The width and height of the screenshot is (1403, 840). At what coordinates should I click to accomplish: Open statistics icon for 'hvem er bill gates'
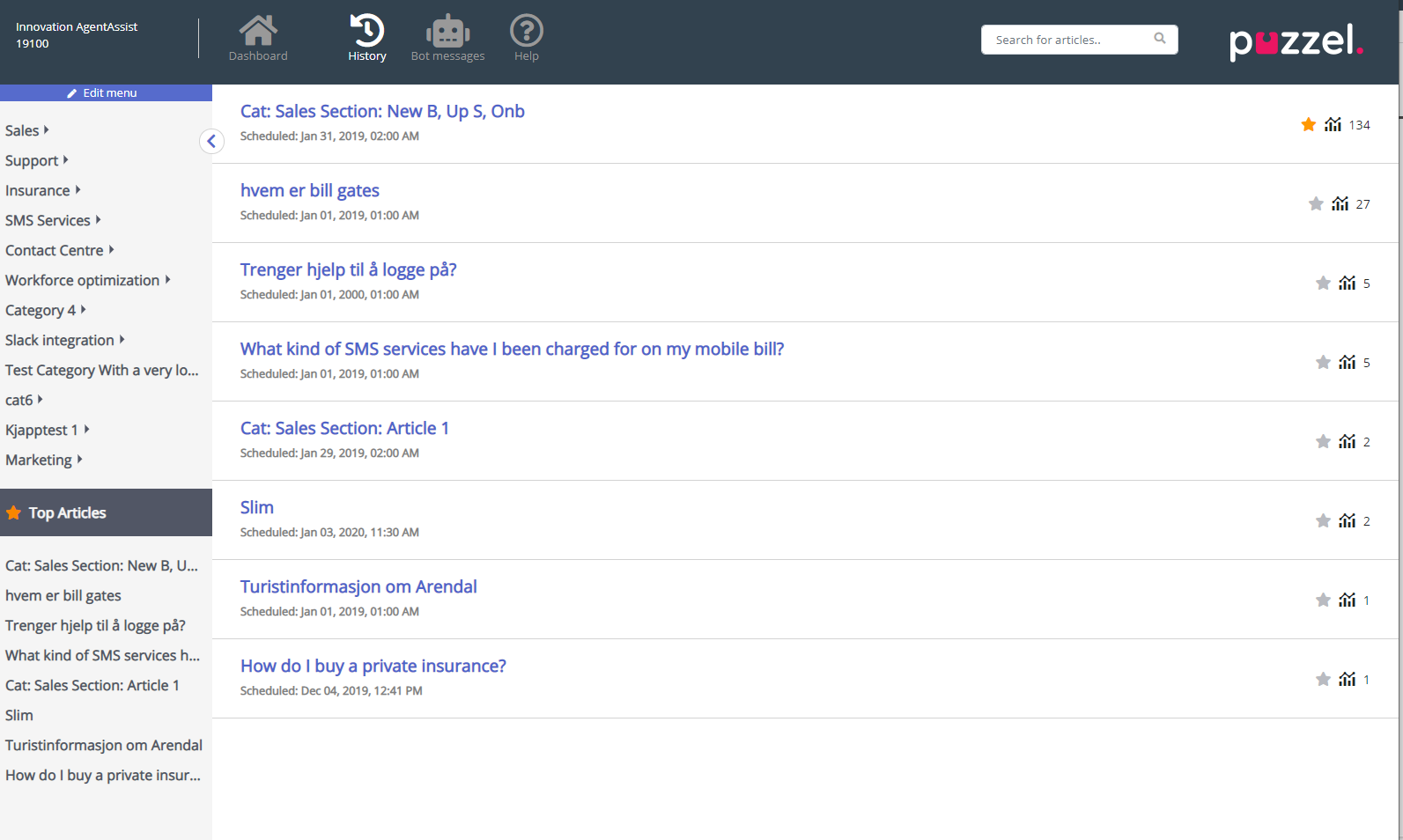(1340, 204)
